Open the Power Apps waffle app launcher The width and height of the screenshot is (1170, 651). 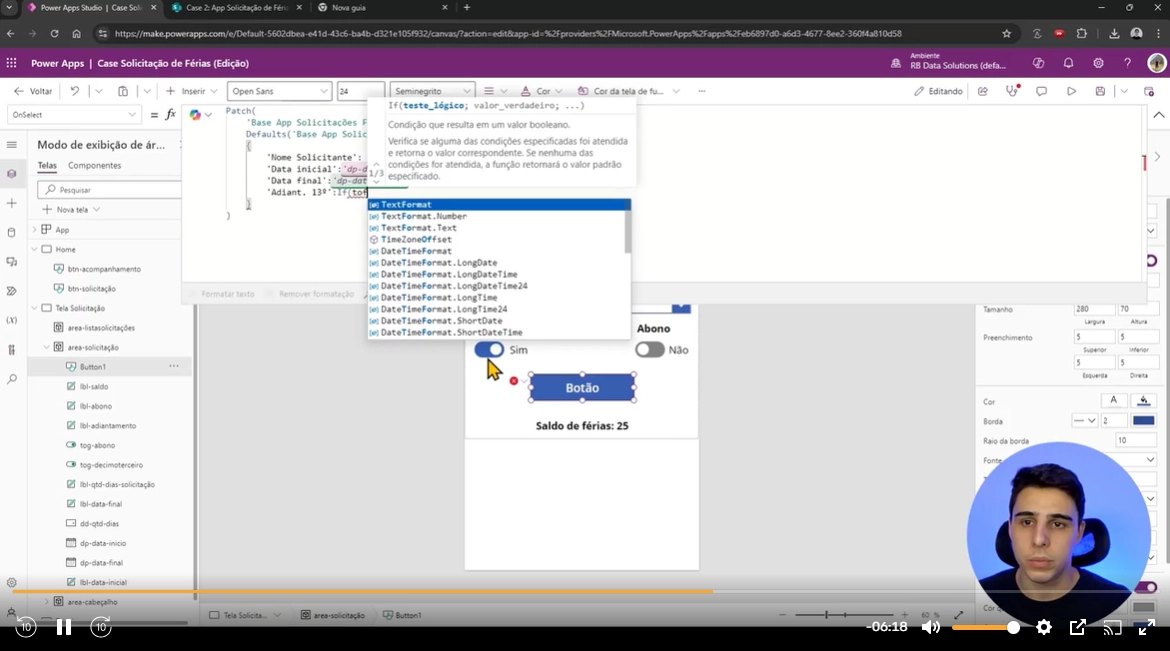11,63
